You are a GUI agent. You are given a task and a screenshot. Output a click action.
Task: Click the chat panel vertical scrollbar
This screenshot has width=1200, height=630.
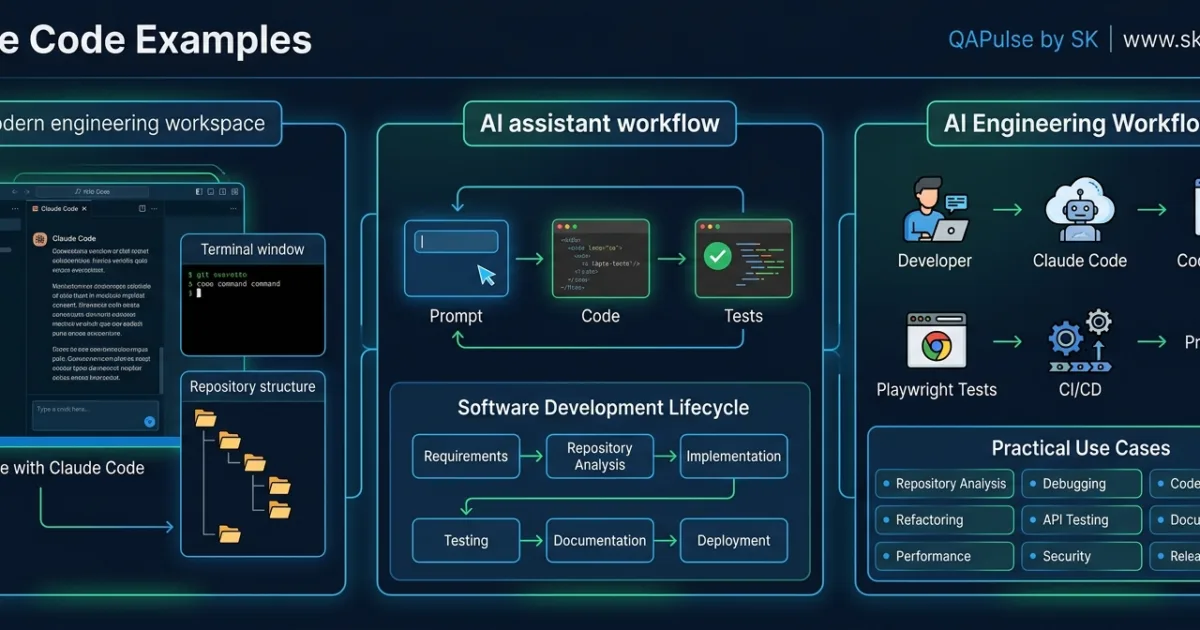(x=161, y=370)
